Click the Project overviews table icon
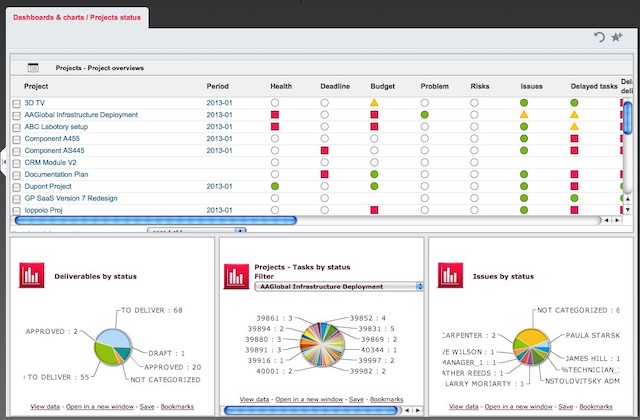 (33, 68)
